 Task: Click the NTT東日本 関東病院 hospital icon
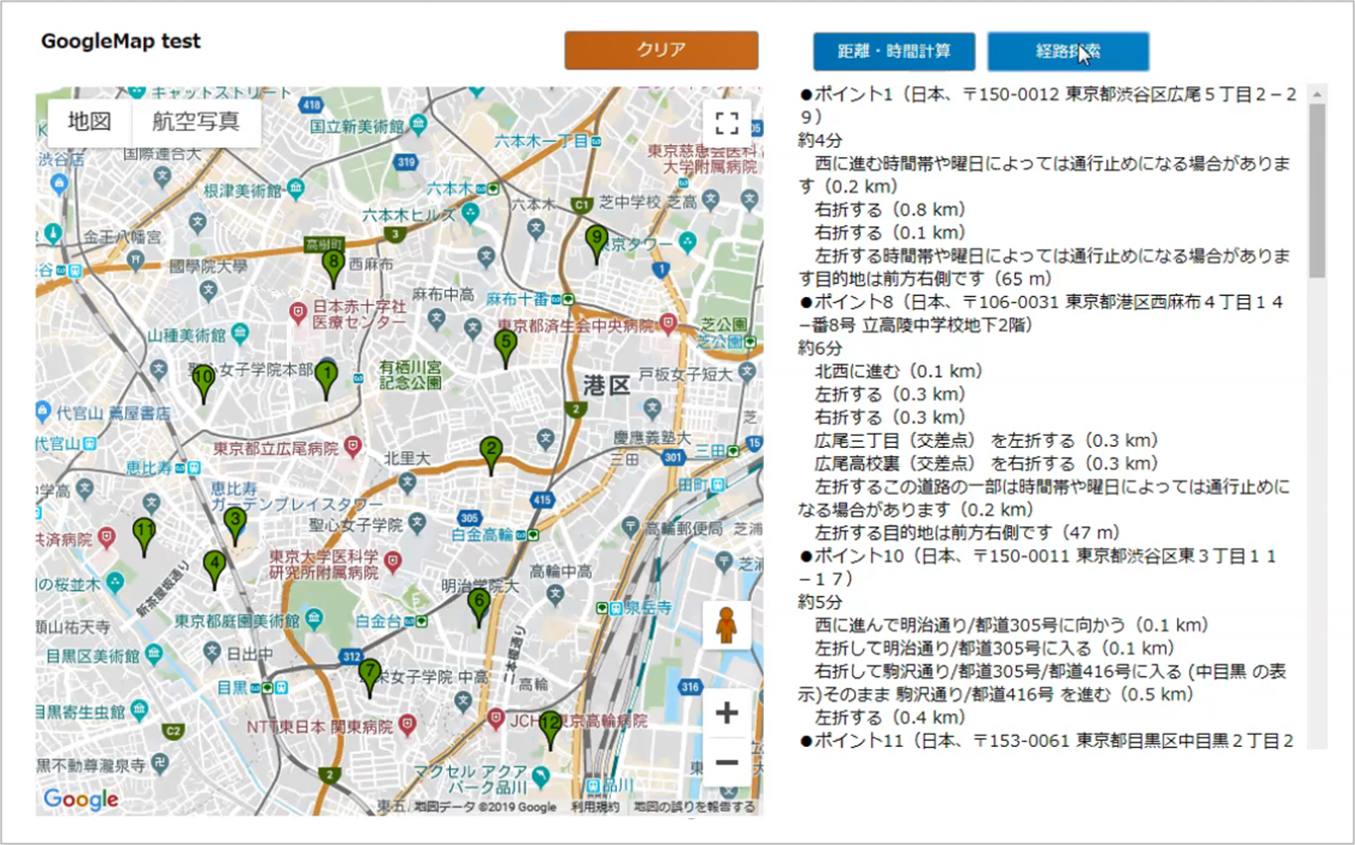coord(406,723)
